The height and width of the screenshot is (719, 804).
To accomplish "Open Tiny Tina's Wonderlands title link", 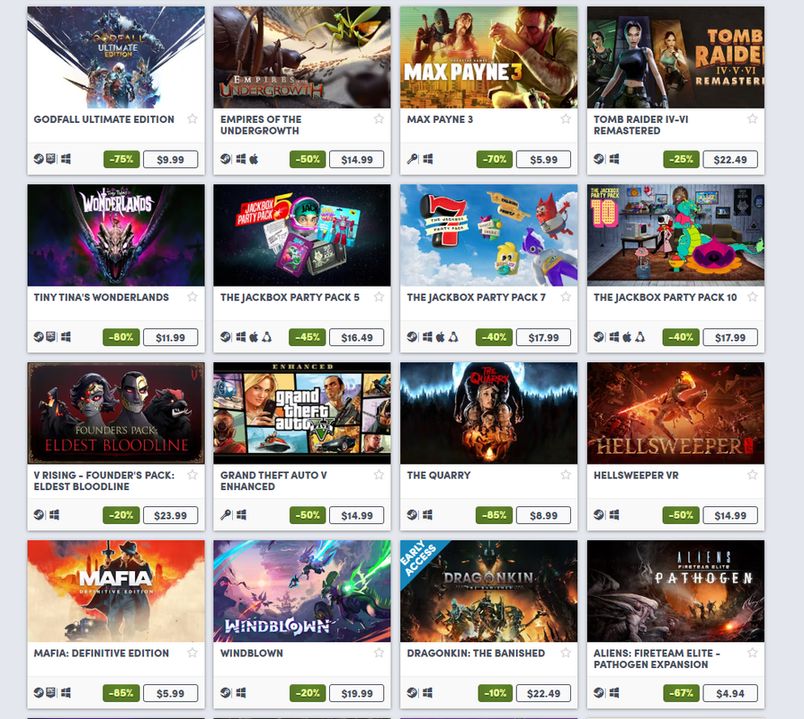I will [101, 297].
